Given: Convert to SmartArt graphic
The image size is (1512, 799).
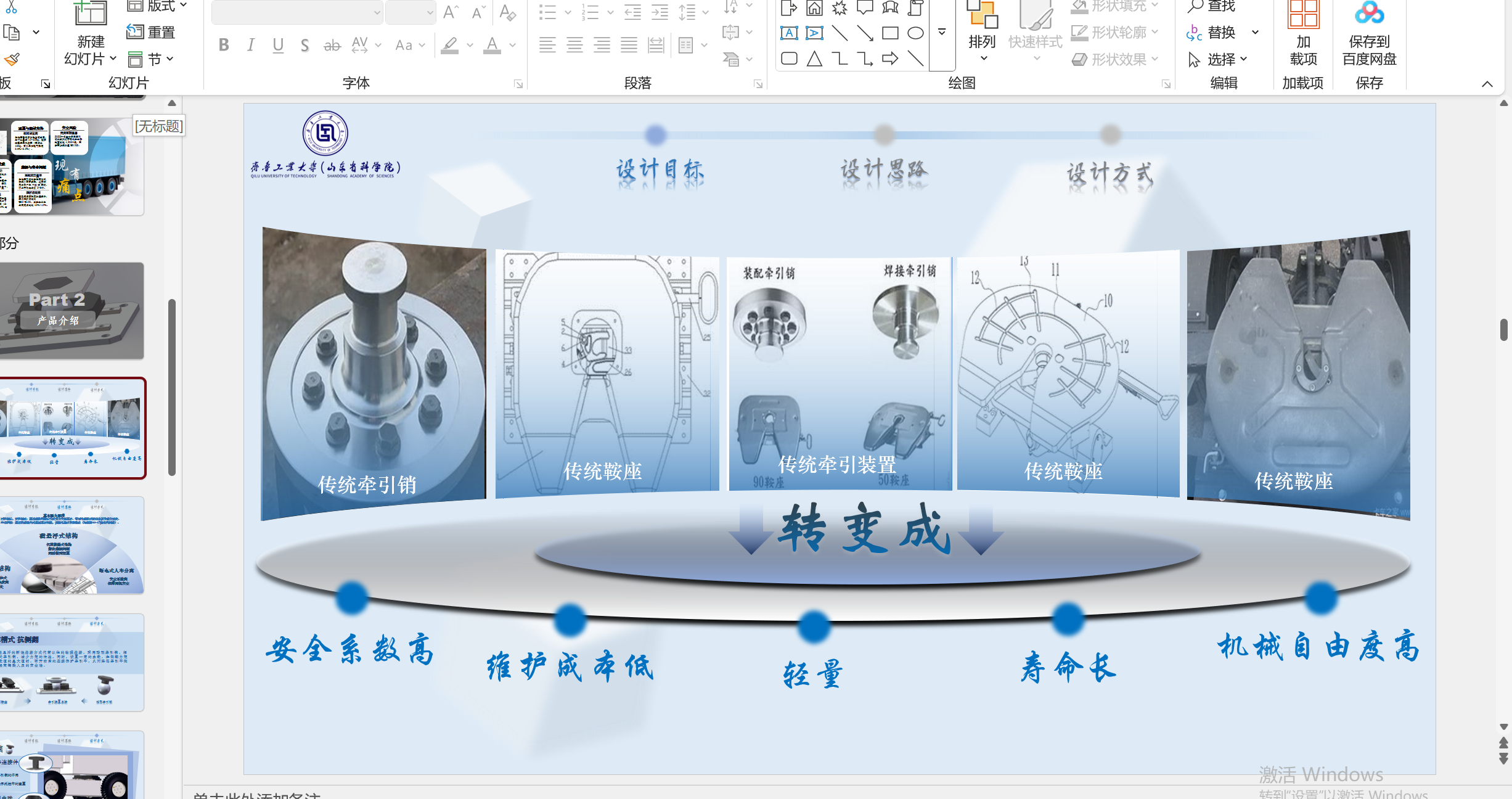Looking at the screenshot, I should 737,59.
